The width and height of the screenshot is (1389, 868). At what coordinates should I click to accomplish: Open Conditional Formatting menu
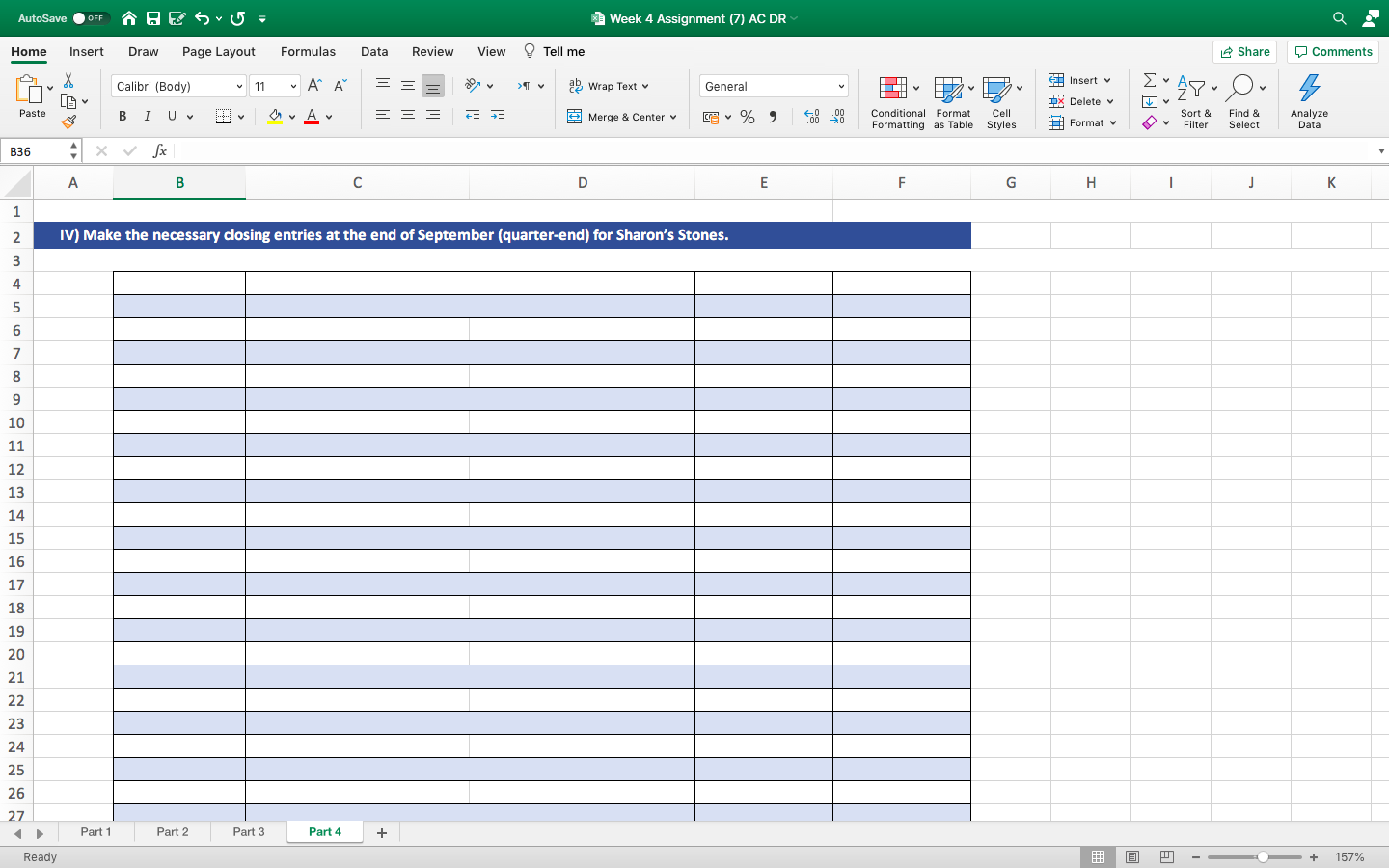[898, 103]
